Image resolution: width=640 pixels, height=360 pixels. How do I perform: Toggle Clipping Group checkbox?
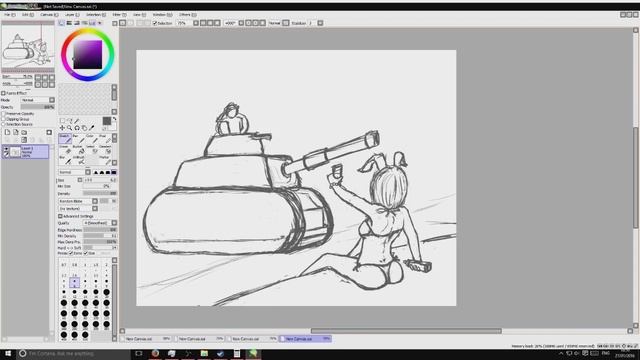[x=4, y=119]
